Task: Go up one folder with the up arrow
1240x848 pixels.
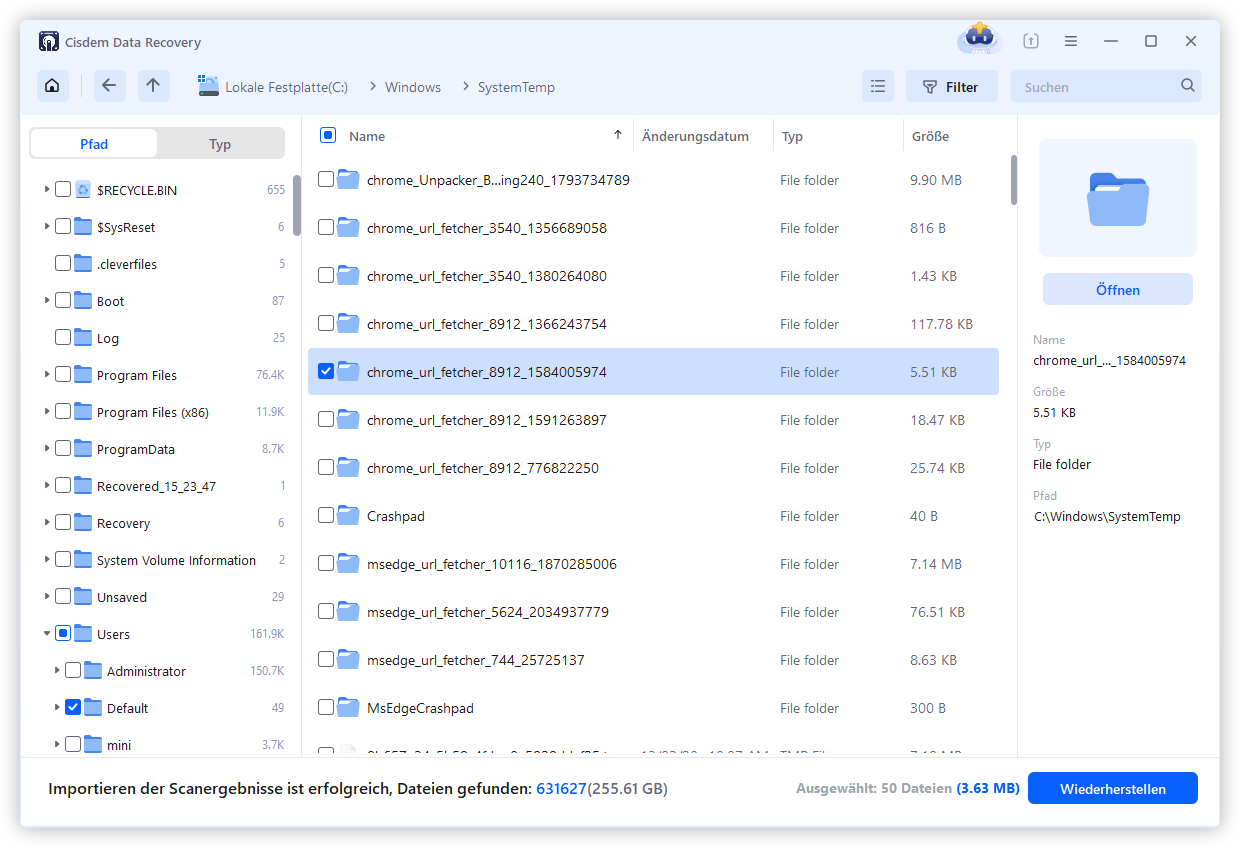Action: [154, 86]
